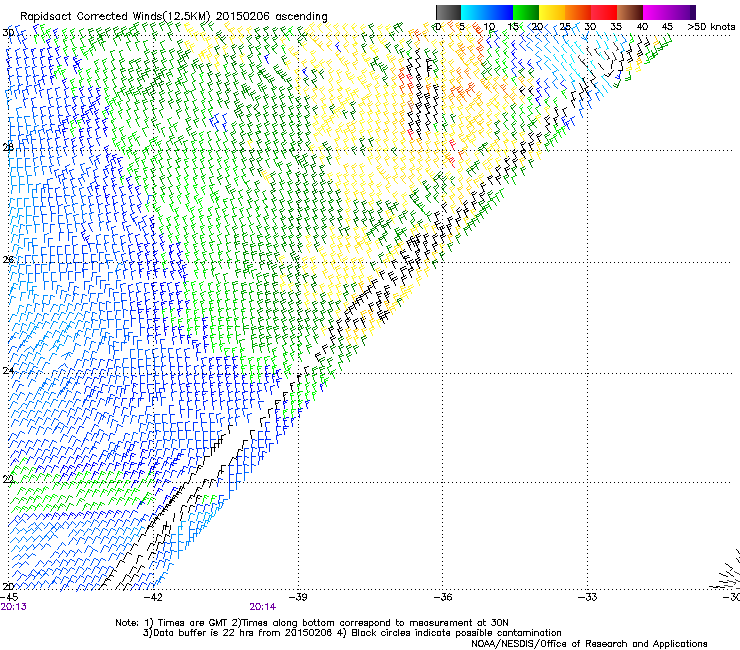Click the note "Black circles indicate possible contamination"
This screenshot has width=740, height=650.
pos(456,633)
